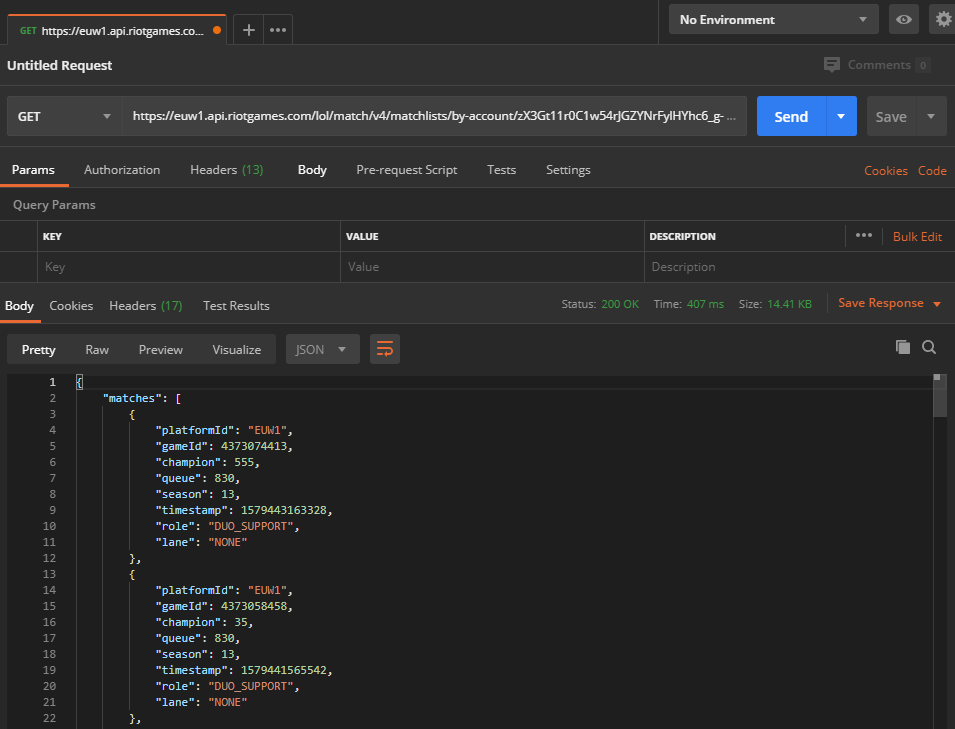
Task: Click gameId value 4373058458
Action: coord(256,606)
